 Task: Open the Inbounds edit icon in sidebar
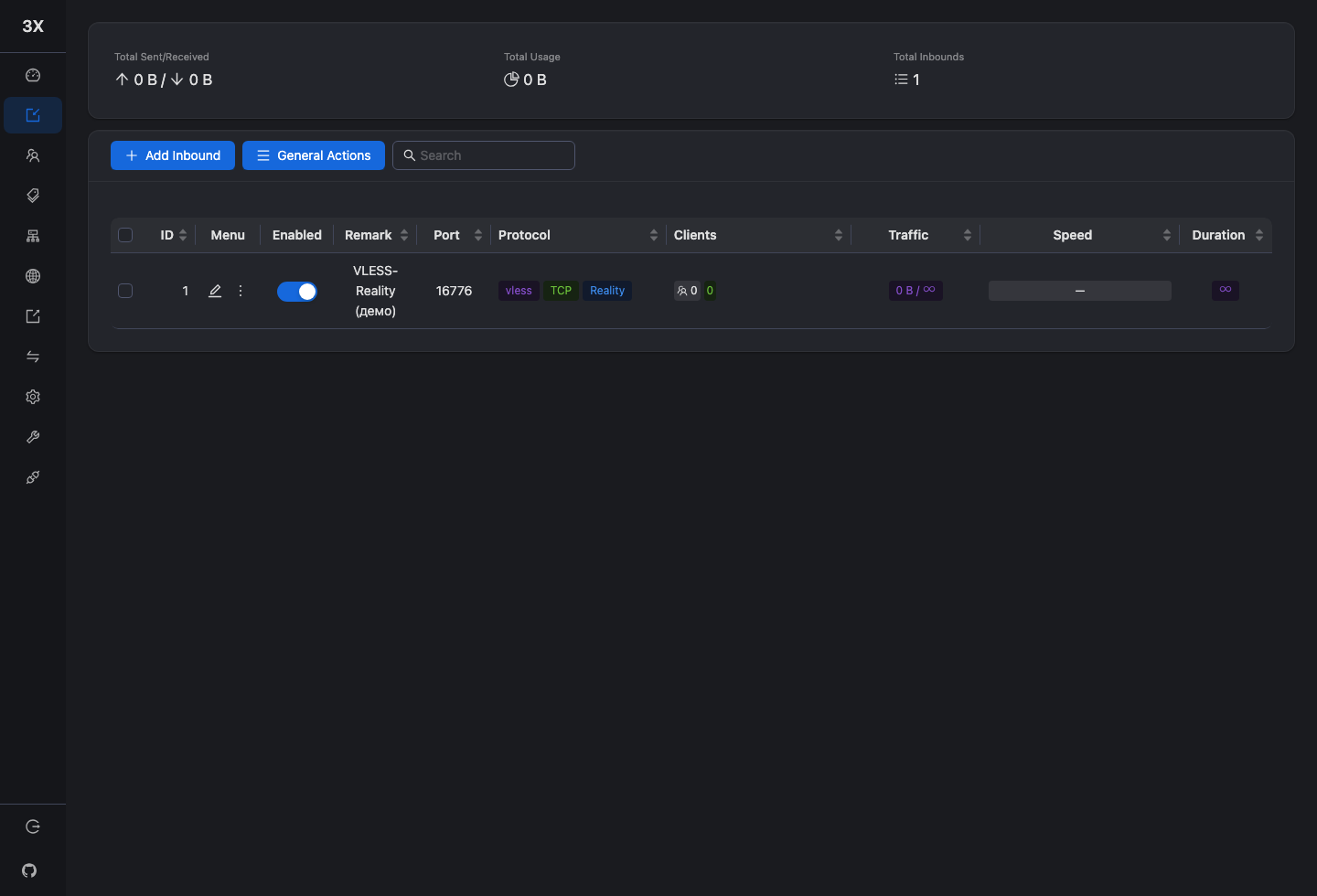pyautogui.click(x=33, y=115)
